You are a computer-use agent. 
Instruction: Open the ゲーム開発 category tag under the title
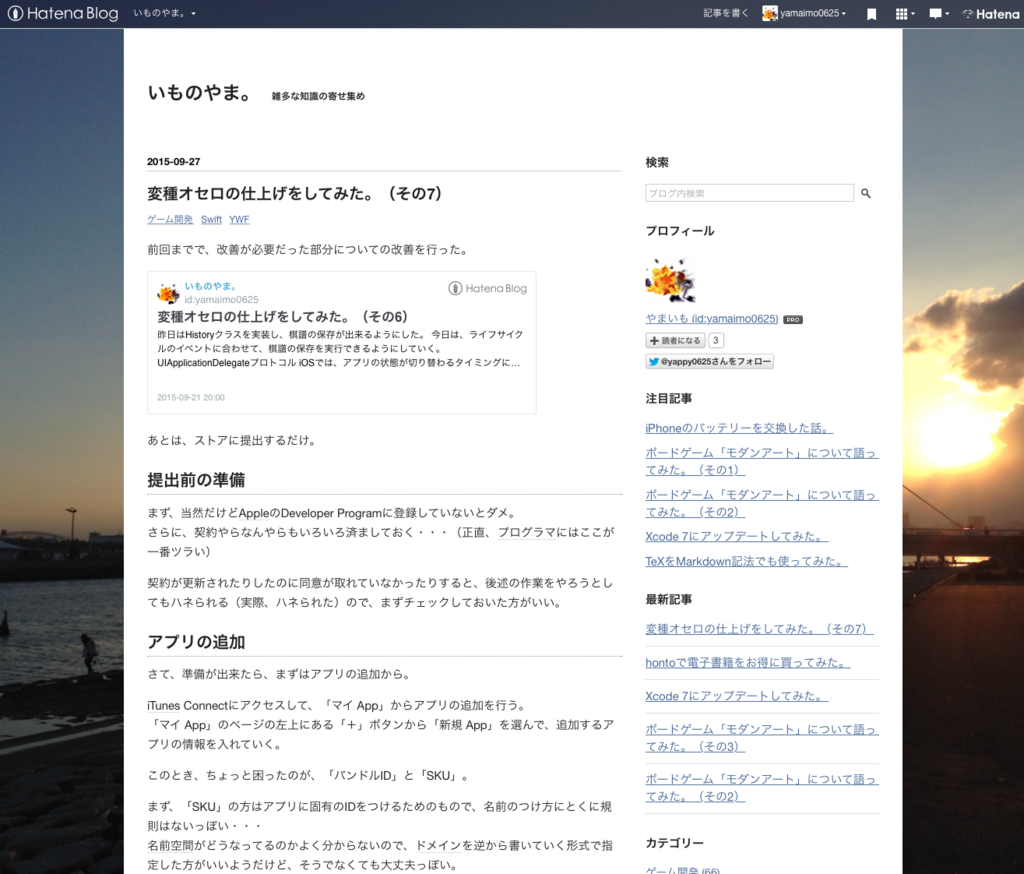pyautogui.click(x=169, y=219)
